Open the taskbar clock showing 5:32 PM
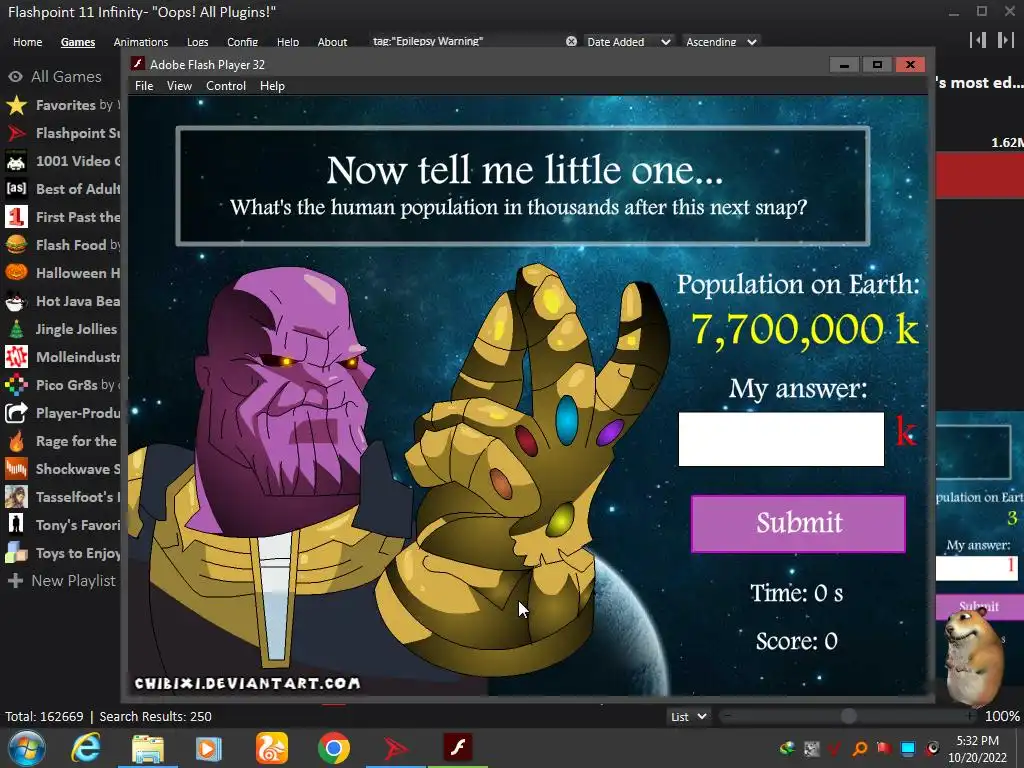1024x768 pixels. (977, 749)
